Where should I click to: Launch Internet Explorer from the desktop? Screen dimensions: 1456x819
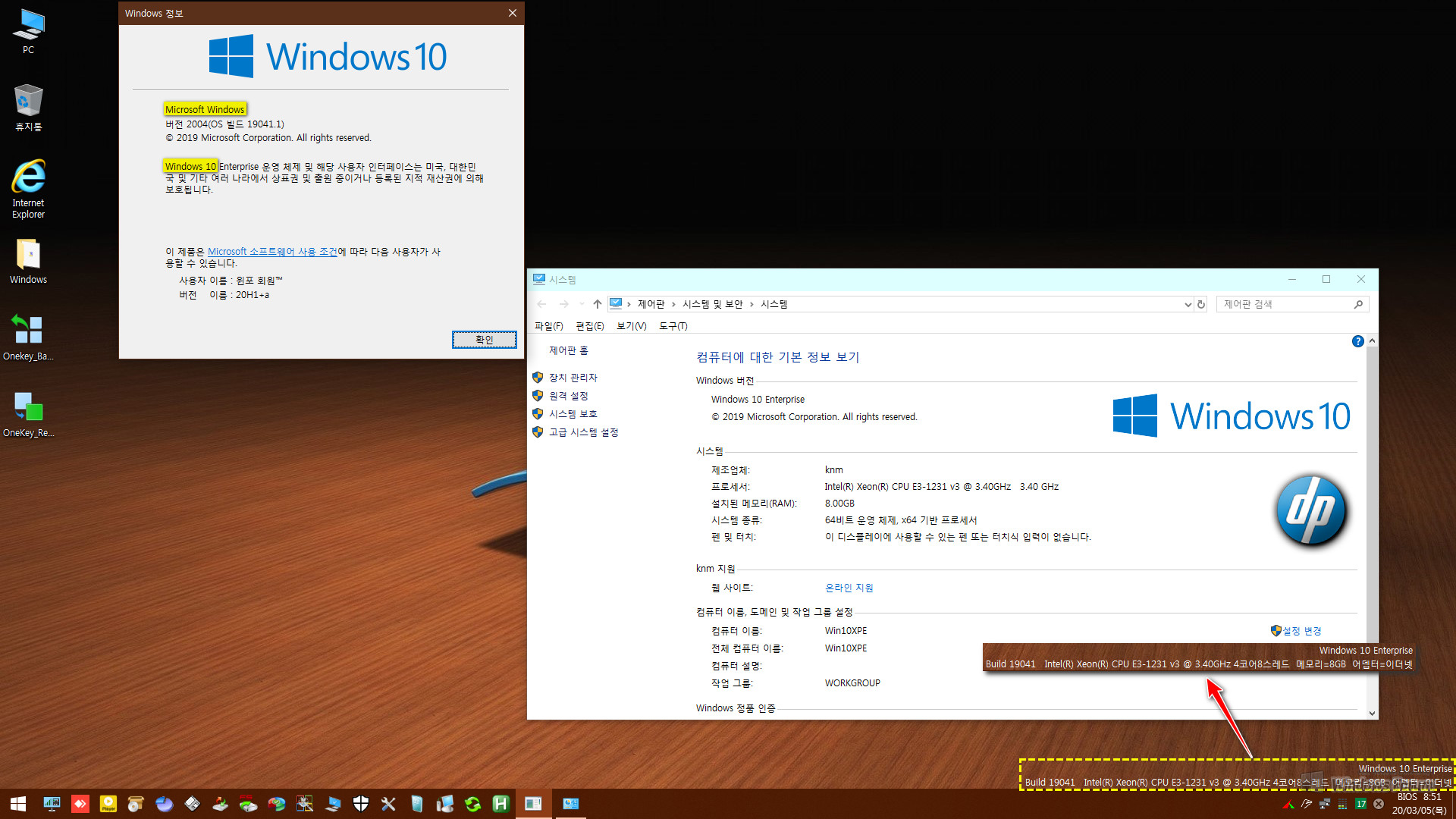click(28, 189)
